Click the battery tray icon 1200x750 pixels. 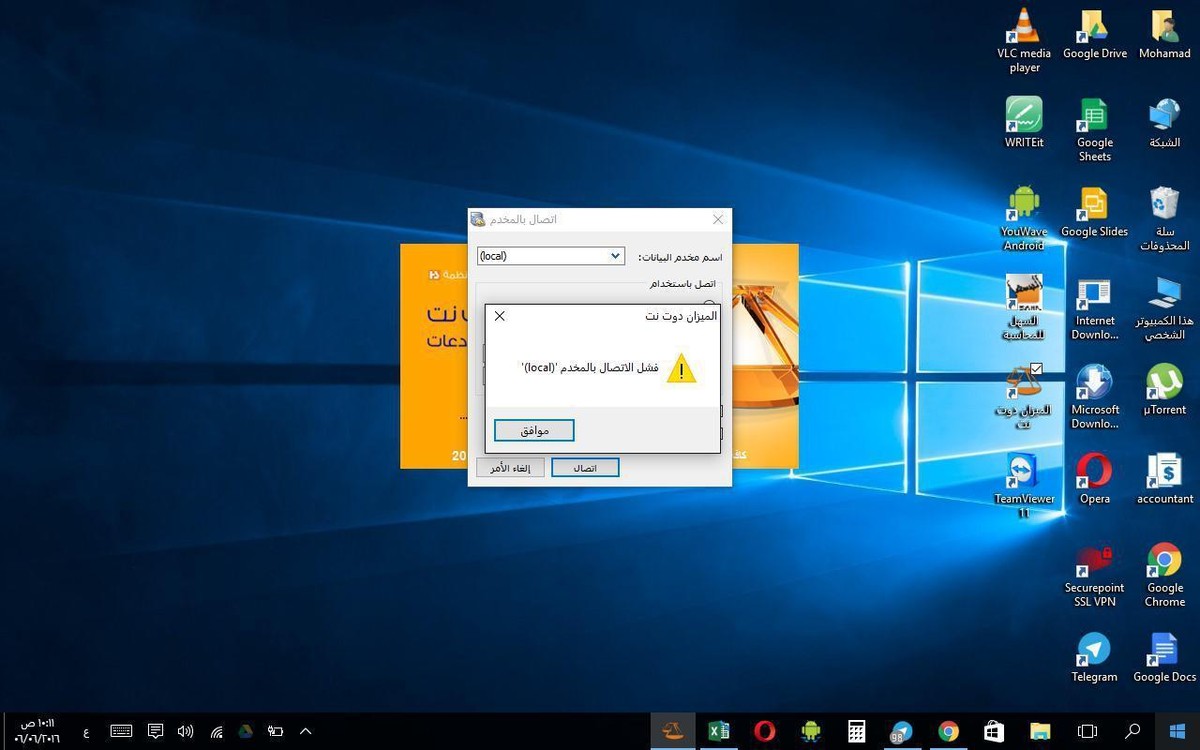coord(275,731)
